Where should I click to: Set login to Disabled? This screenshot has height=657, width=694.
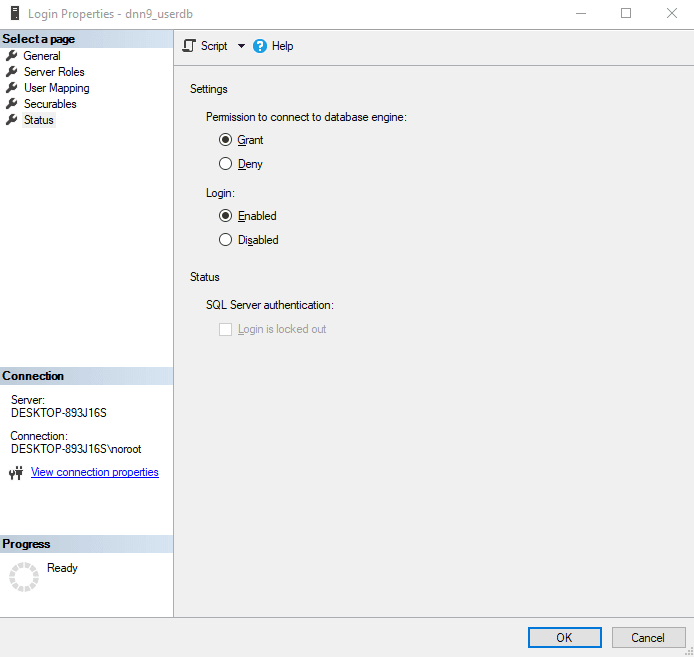point(225,240)
